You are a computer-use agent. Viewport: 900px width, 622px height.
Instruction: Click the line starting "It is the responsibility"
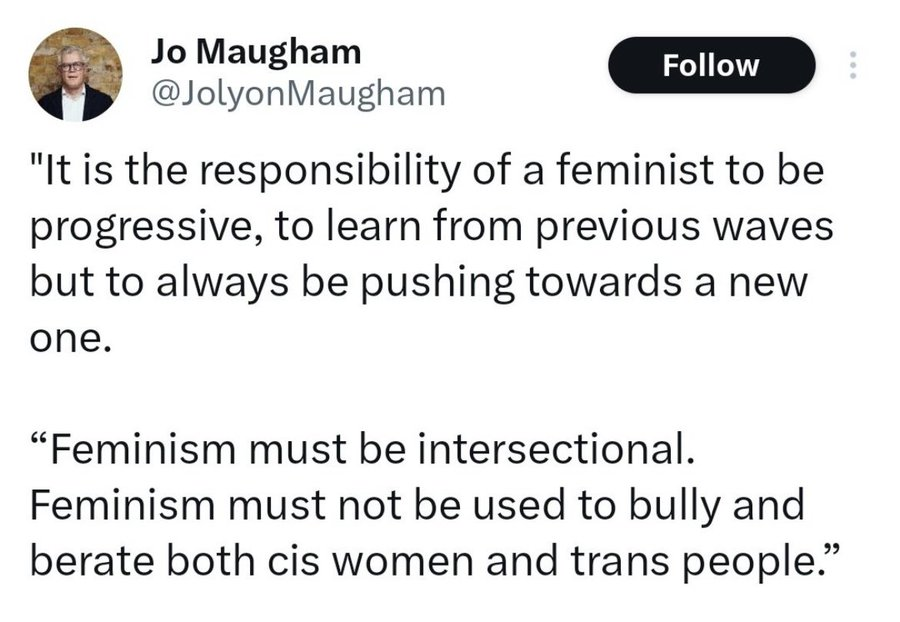pyautogui.click(x=430, y=171)
